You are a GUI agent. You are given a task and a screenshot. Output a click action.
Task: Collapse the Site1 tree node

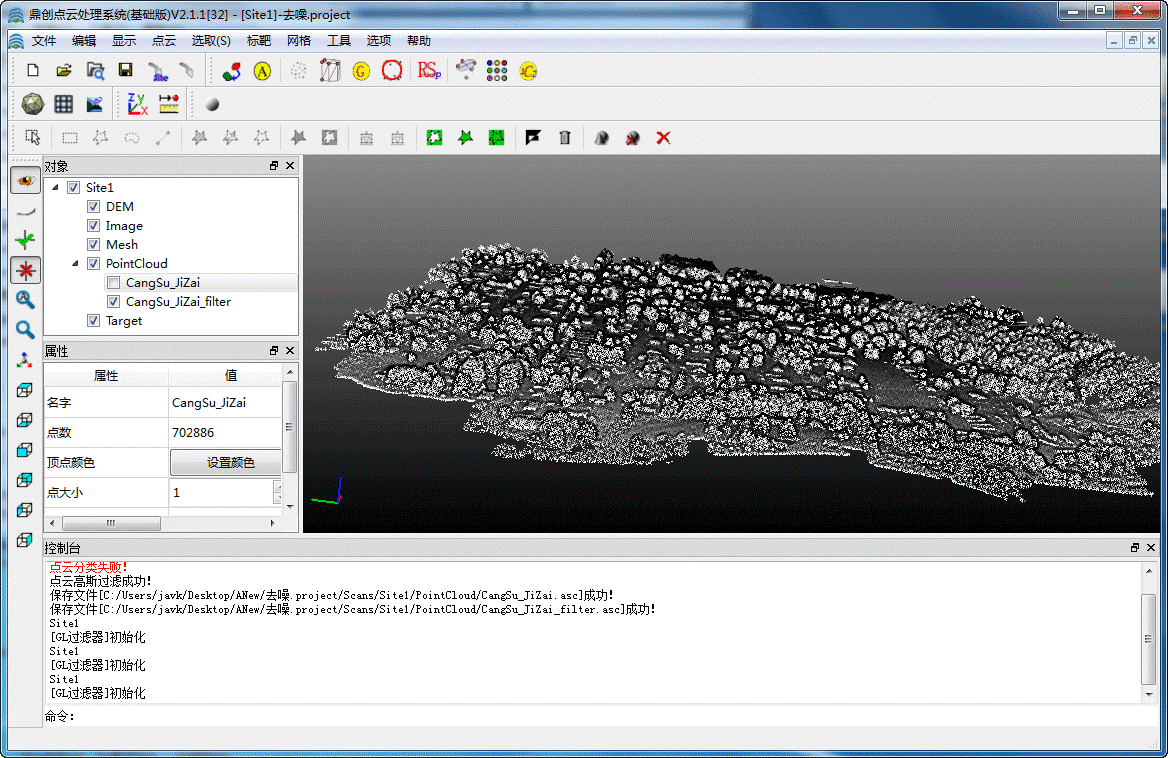click(55, 188)
